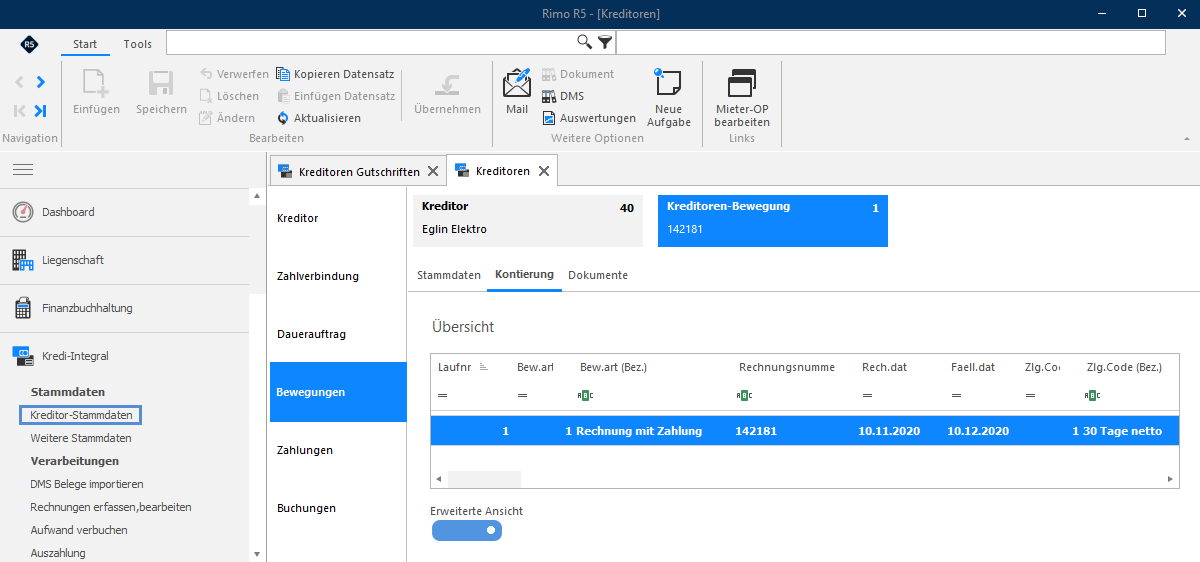Open Aufwand verbuchen
The width and height of the screenshot is (1200, 562).
(x=79, y=530)
